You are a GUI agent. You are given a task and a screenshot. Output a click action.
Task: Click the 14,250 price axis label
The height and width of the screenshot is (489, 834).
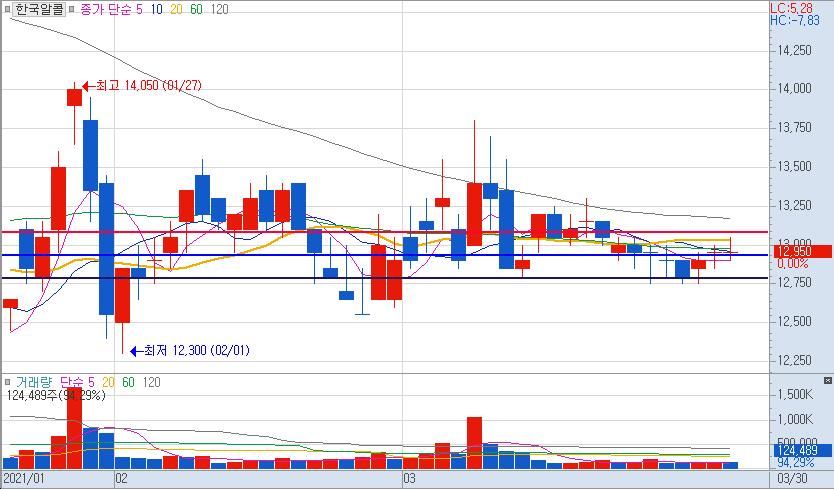click(795, 50)
